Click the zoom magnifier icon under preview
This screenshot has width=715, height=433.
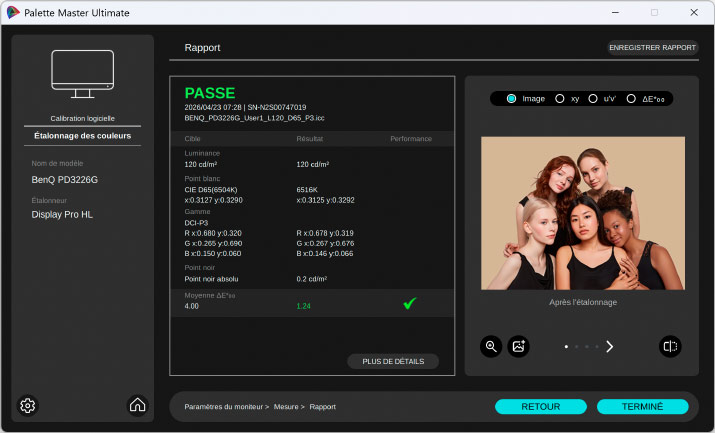(491, 346)
